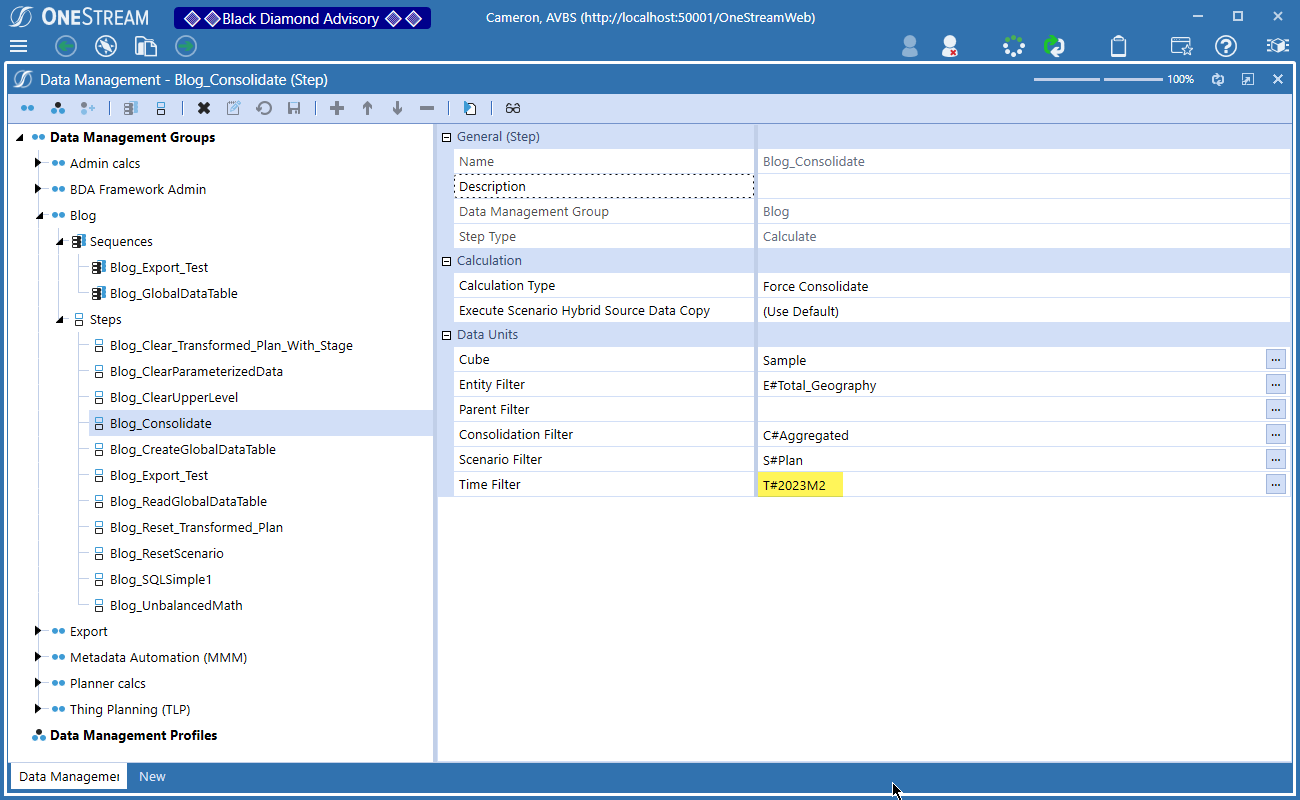Expand the Planner calcs group
Image resolution: width=1300 pixels, height=800 pixels.
(x=38, y=683)
